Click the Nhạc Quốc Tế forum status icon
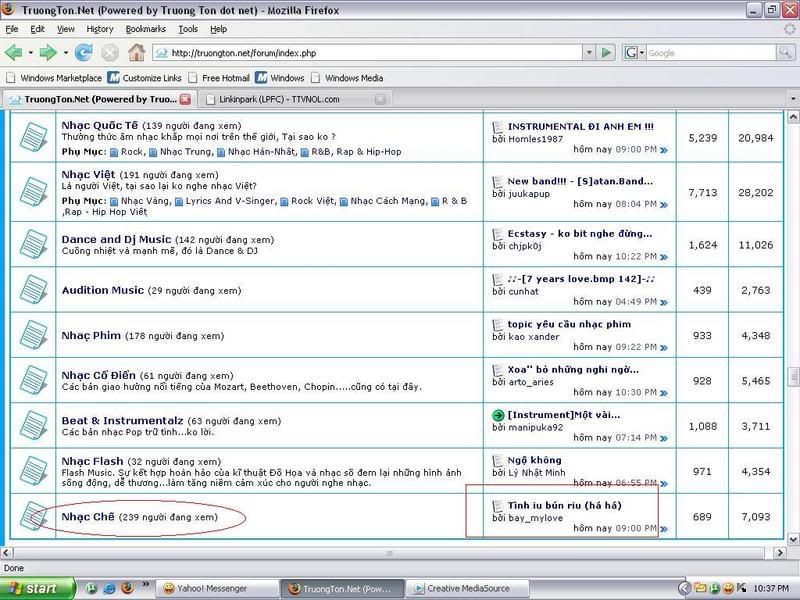This screenshot has height=600, width=800. [33, 137]
